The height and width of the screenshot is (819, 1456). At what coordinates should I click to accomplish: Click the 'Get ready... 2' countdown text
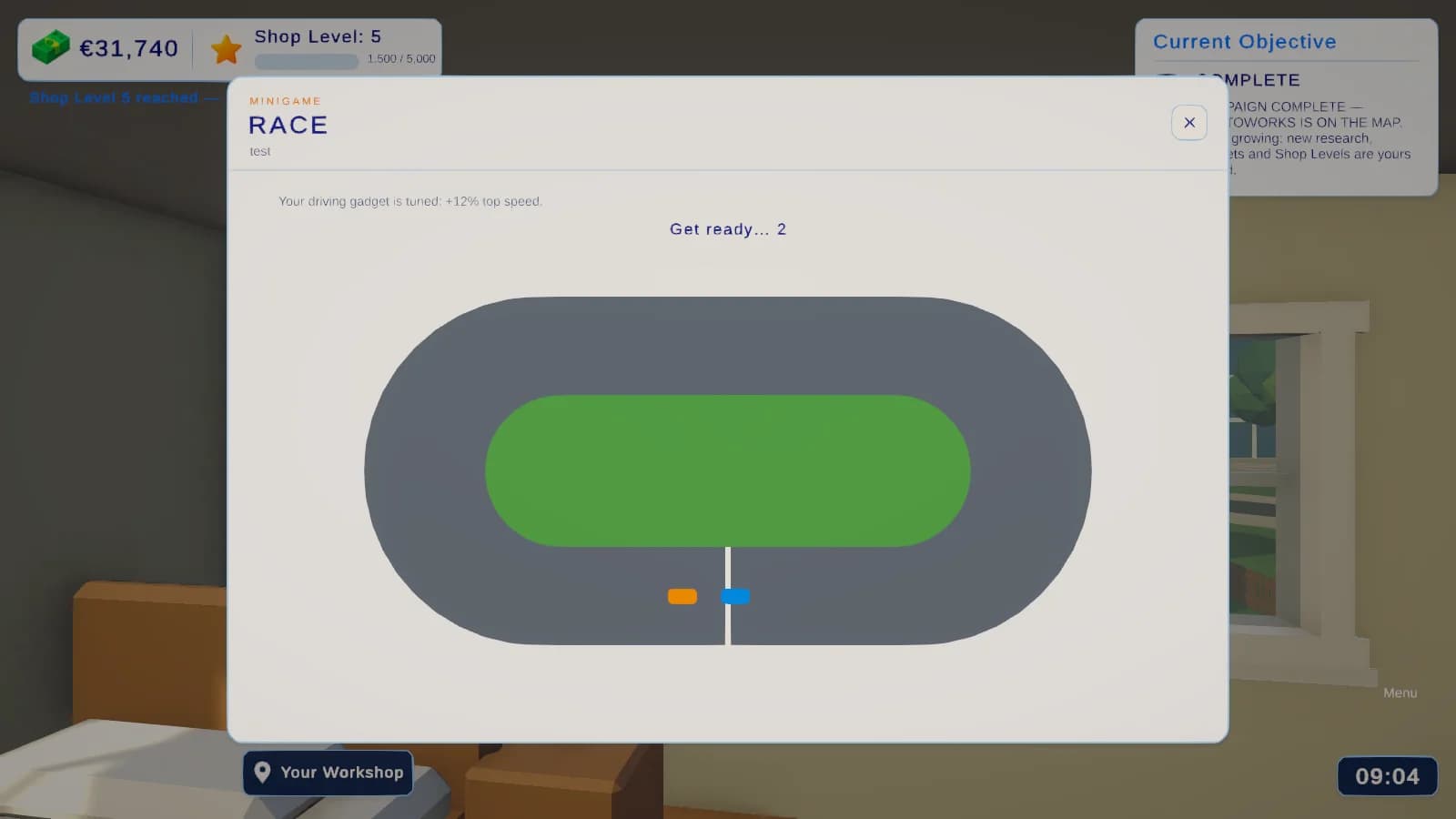pos(728,229)
